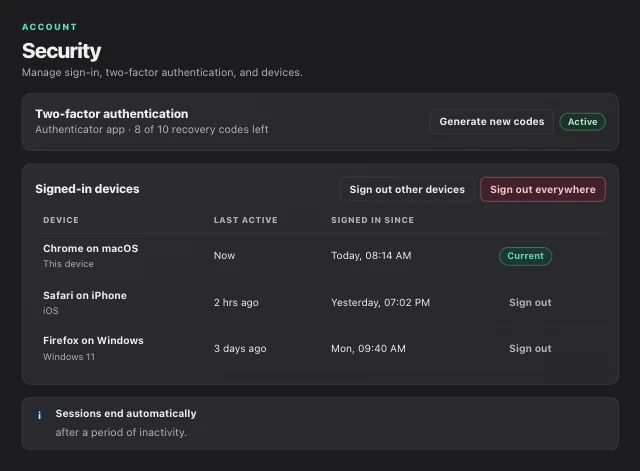The width and height of the screenshot is (640, 471).
Task: Click the SIGNED IN SINCE column header
Action: click(372, 220)
